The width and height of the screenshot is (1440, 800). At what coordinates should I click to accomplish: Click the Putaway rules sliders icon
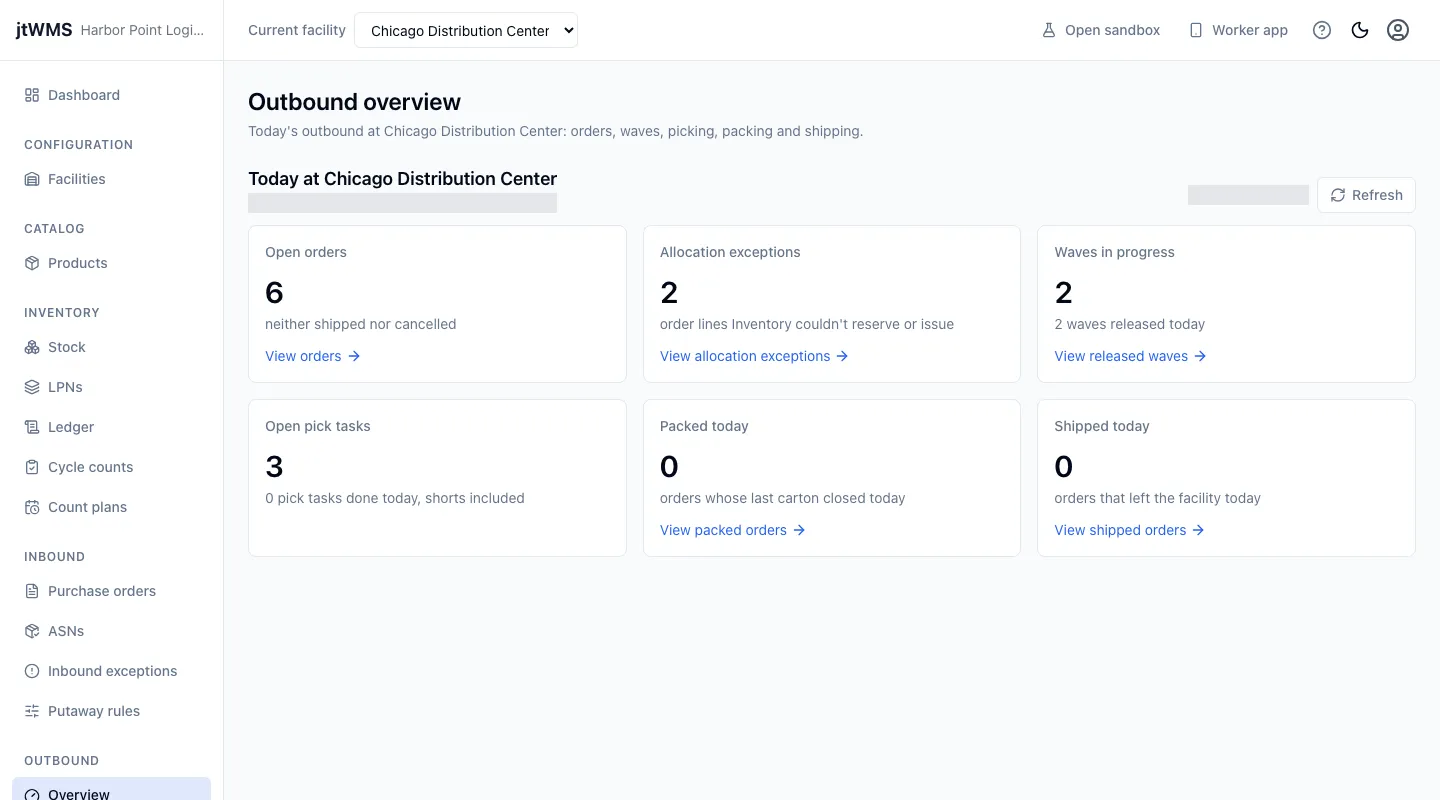click(32, 711)
